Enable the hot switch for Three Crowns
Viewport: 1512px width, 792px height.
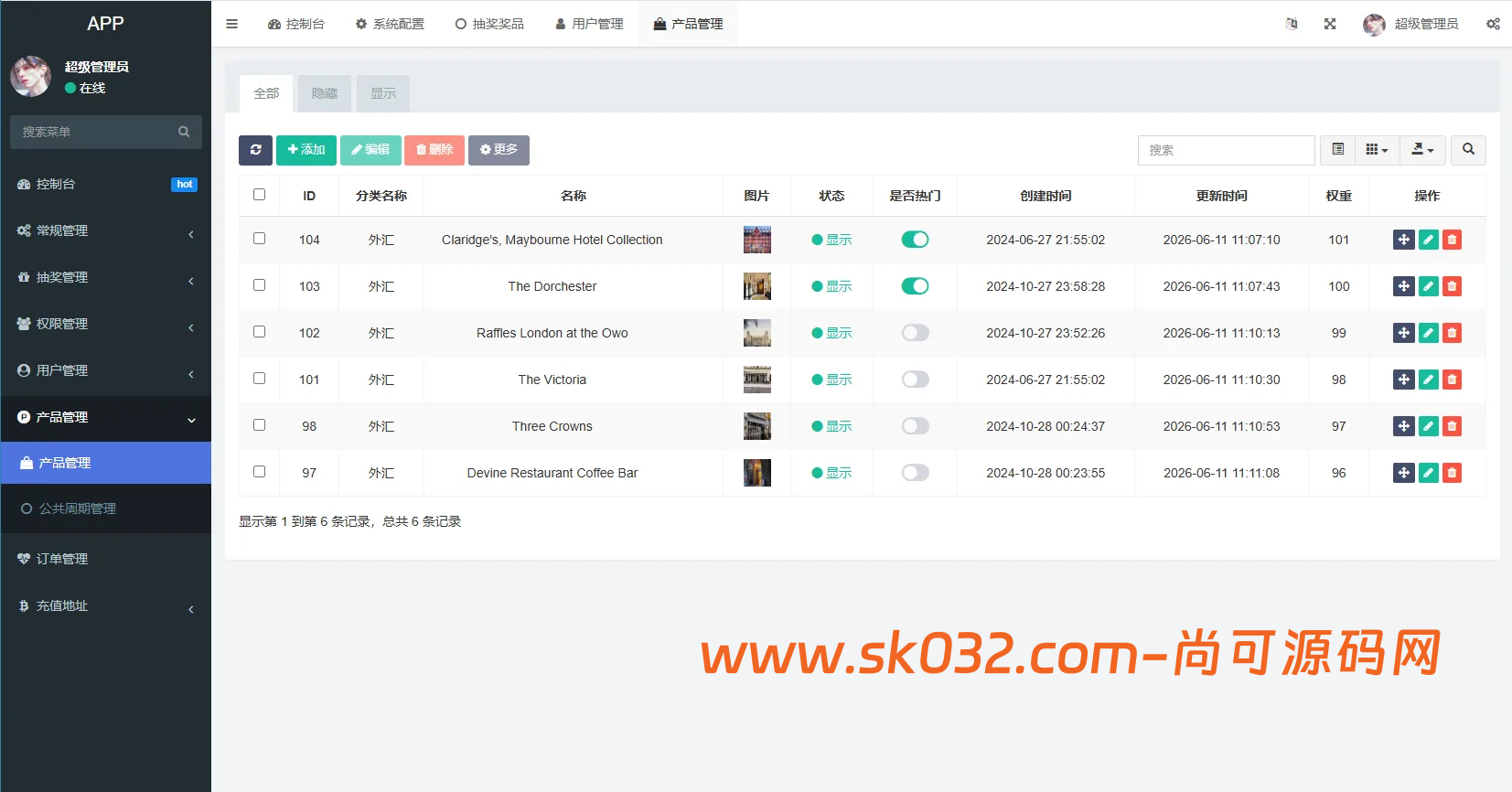915,426
